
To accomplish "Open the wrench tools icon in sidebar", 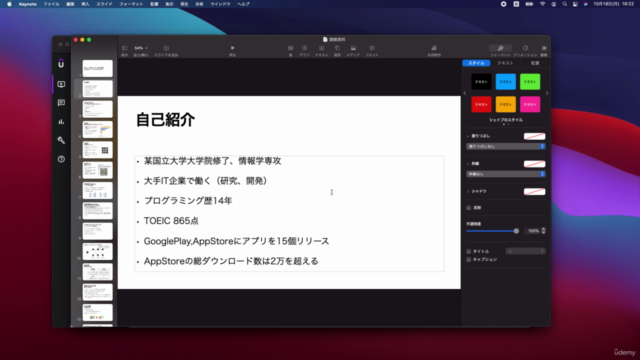I will (61, 140).
